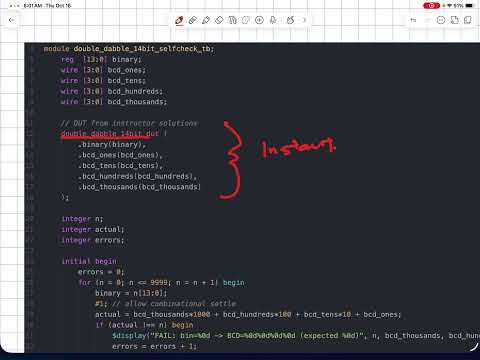The width and height of the screenshot is (480, 360).
Task: Click wire bcd_ones declaration
Action: [103, 70]
